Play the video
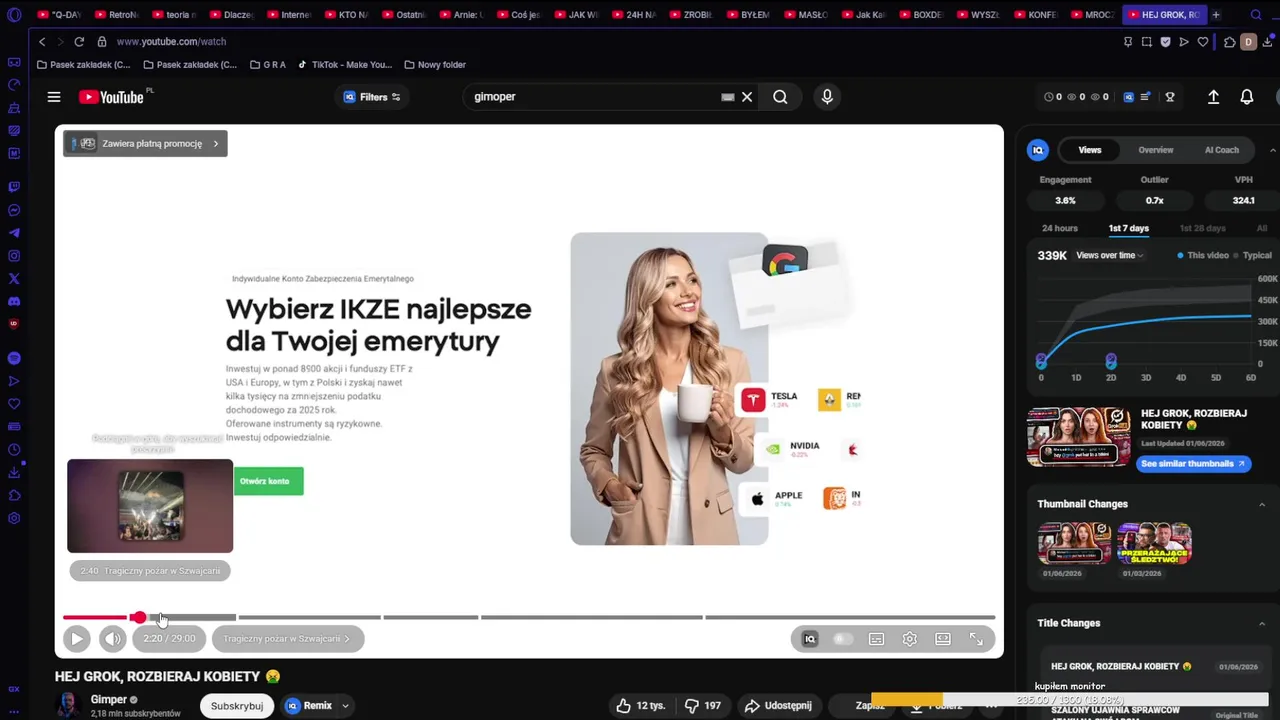 [76, 639]
